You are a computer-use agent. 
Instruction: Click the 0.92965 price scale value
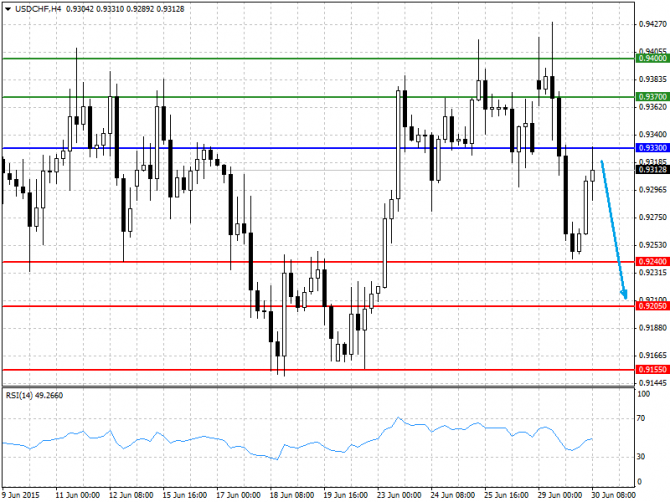pyautogui.click(x=652, y=190)
